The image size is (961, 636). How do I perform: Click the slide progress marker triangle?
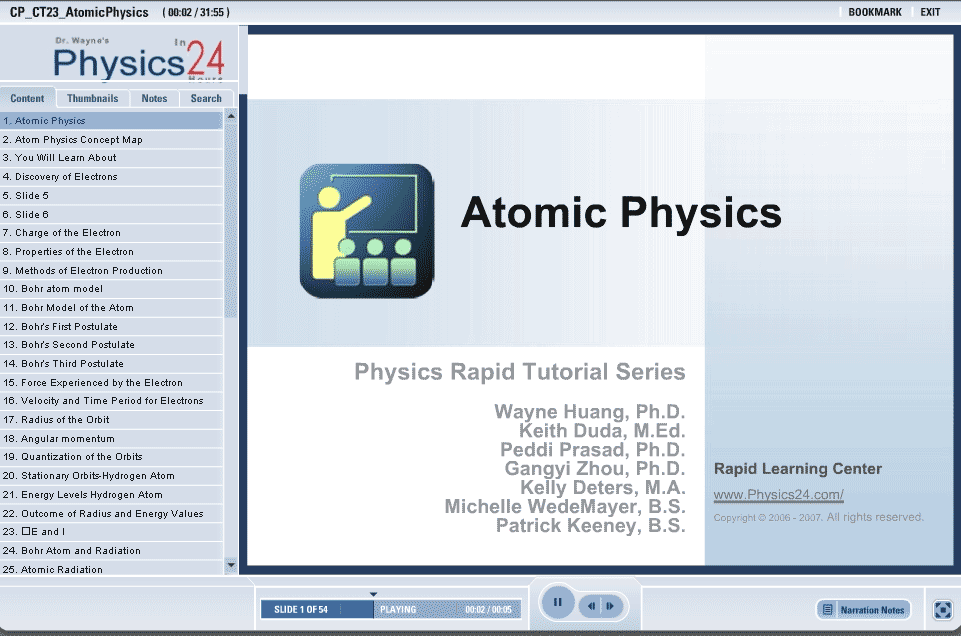(x=373, y=594)
